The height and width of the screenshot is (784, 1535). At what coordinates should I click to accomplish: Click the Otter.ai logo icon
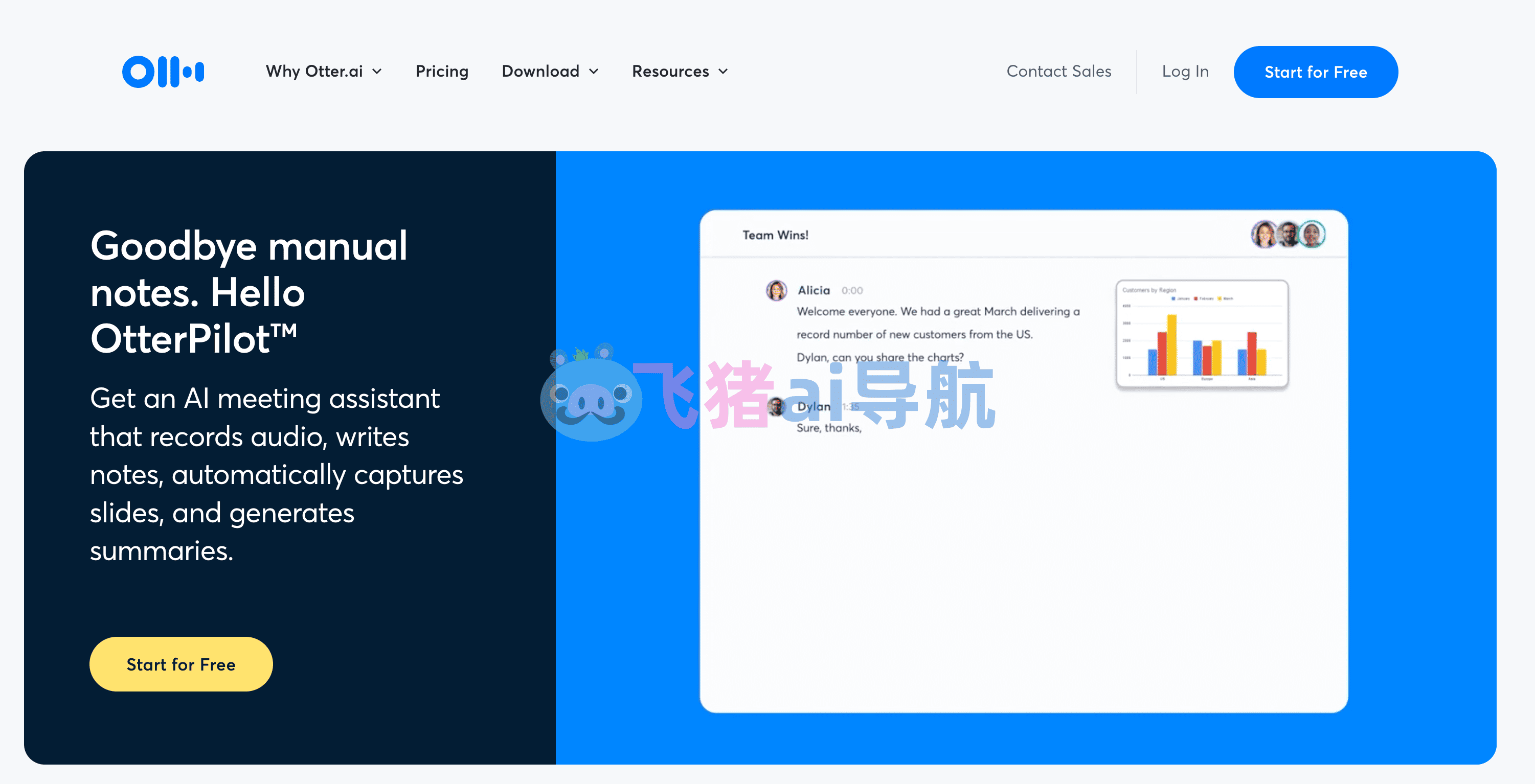[163, 72]
